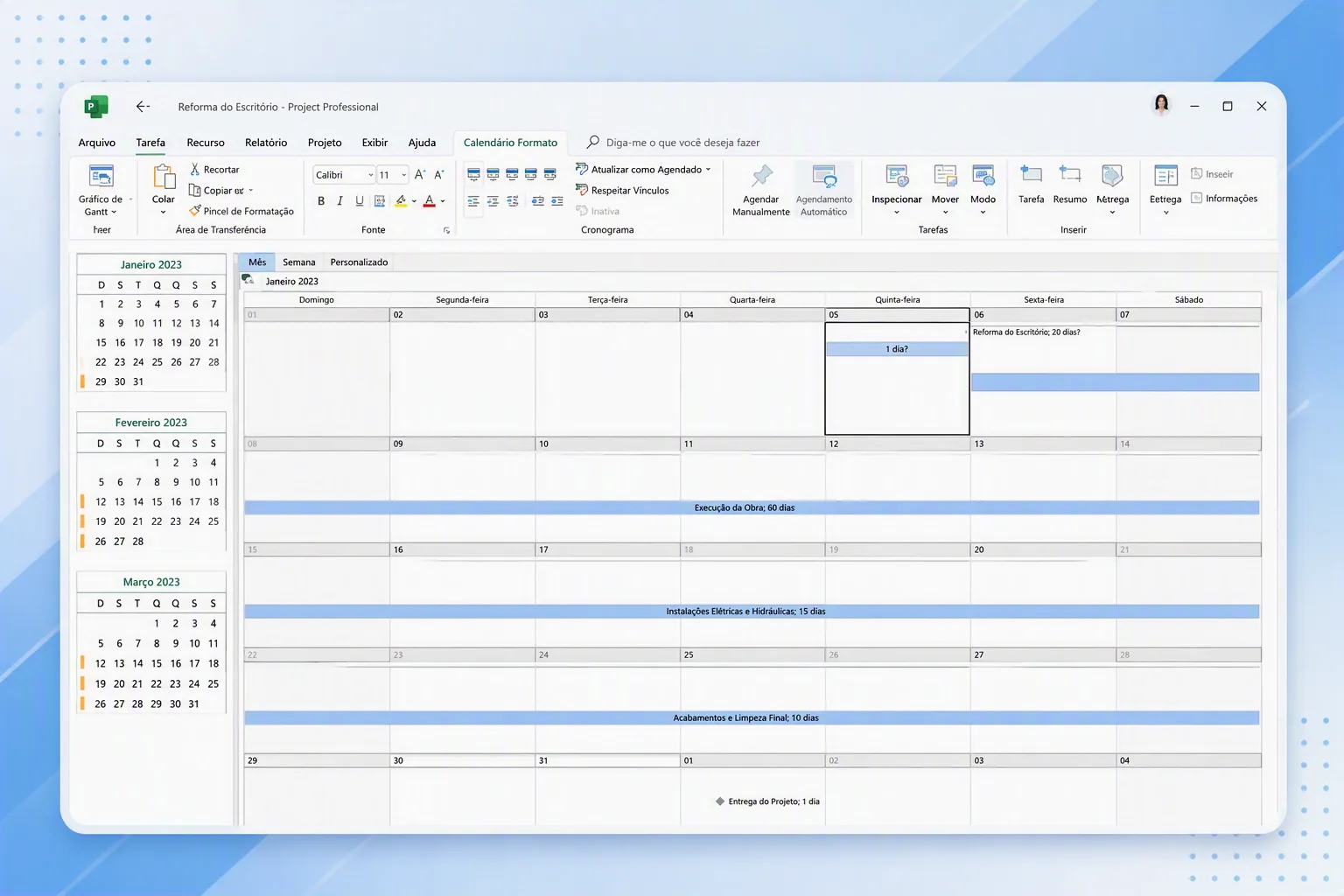Image resolution: width=1344 pixels, height=896 pixels.
Task: Select the Calendário Formato tab
Action: coord(510,143)
